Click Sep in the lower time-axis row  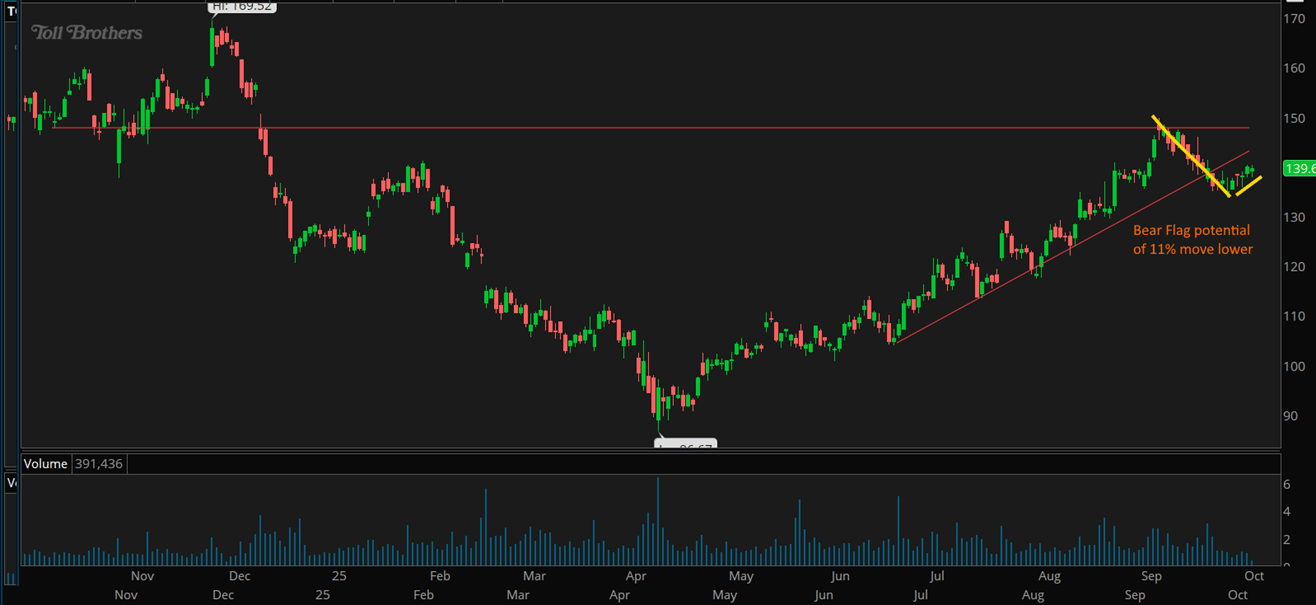[1135, 595]
